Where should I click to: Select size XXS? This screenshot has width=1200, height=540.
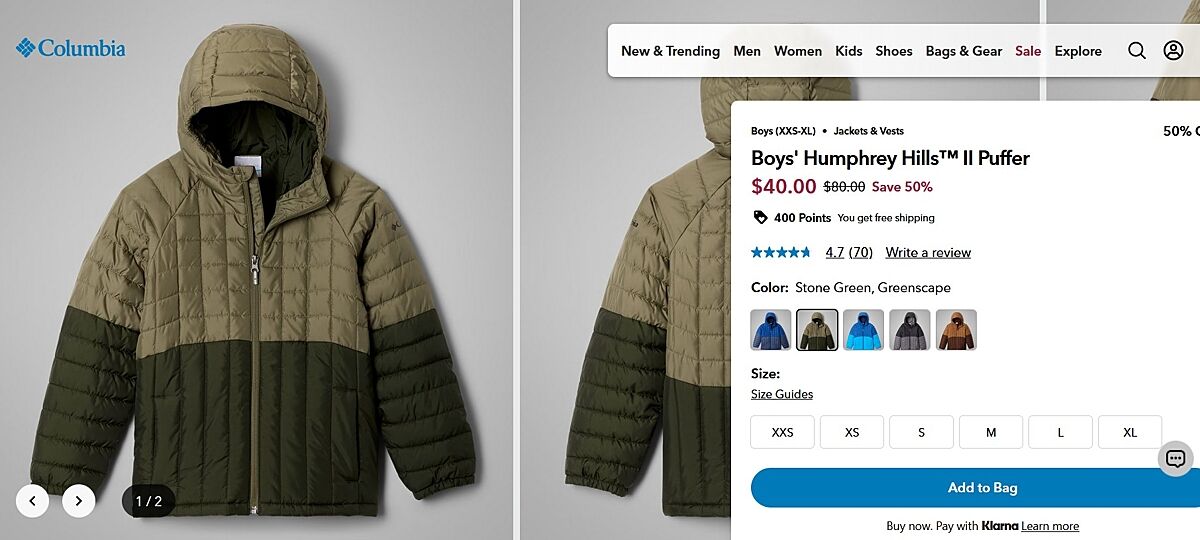(782, 432)
